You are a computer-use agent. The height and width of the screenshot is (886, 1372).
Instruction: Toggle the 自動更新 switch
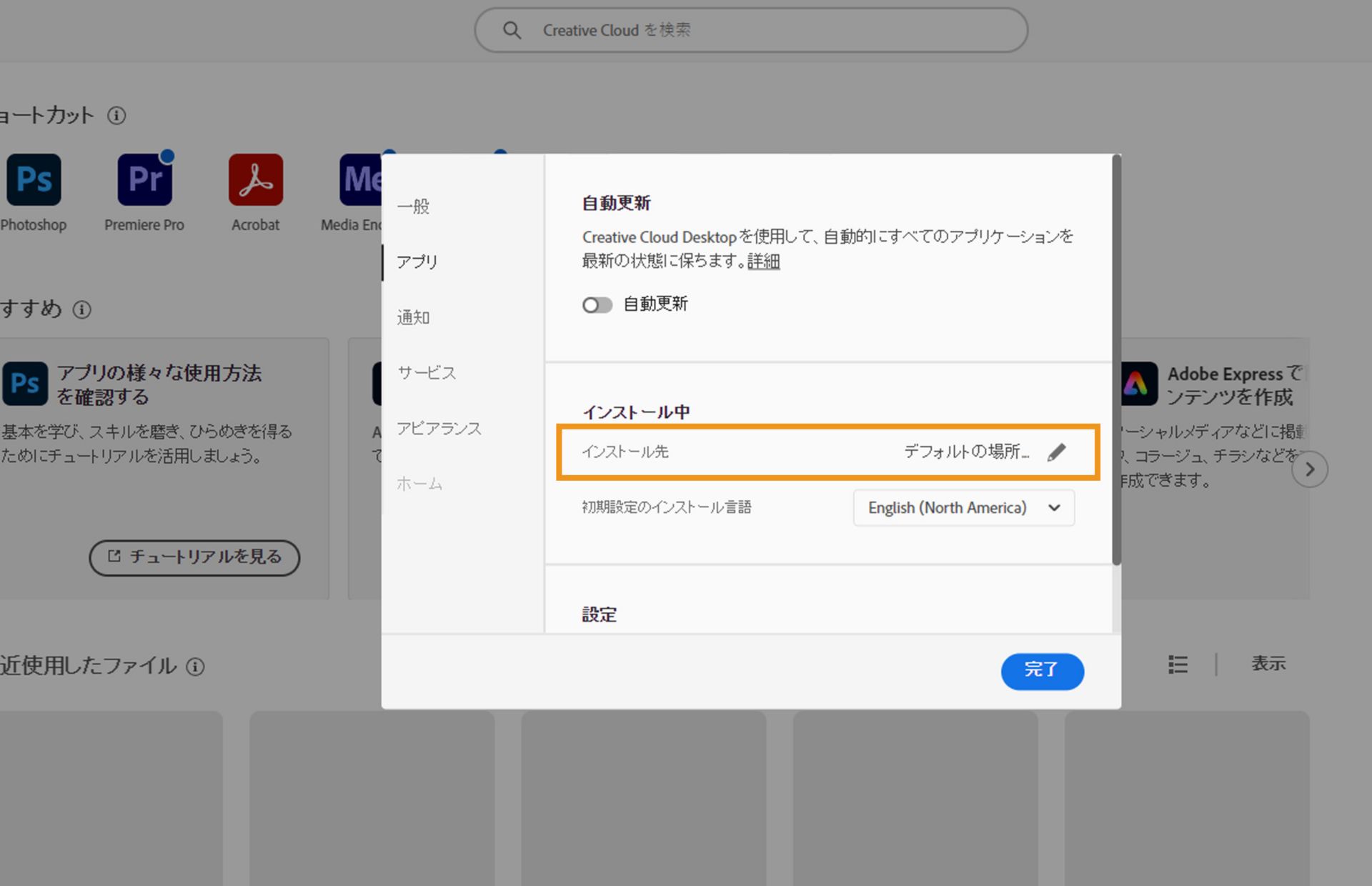pyautogui.click(x=597, y=305)
